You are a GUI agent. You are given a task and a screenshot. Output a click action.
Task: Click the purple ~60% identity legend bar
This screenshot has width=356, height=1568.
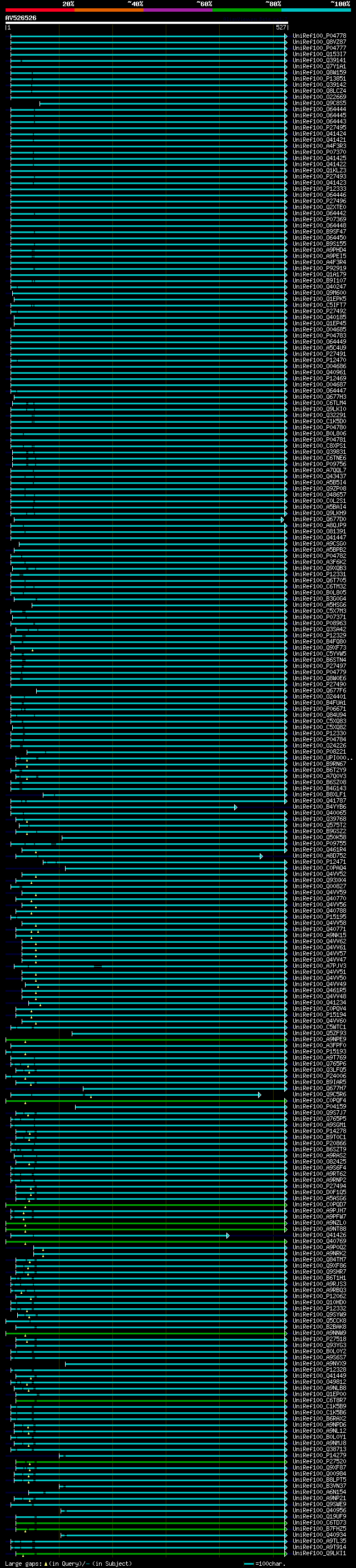[x=179, y=10]
